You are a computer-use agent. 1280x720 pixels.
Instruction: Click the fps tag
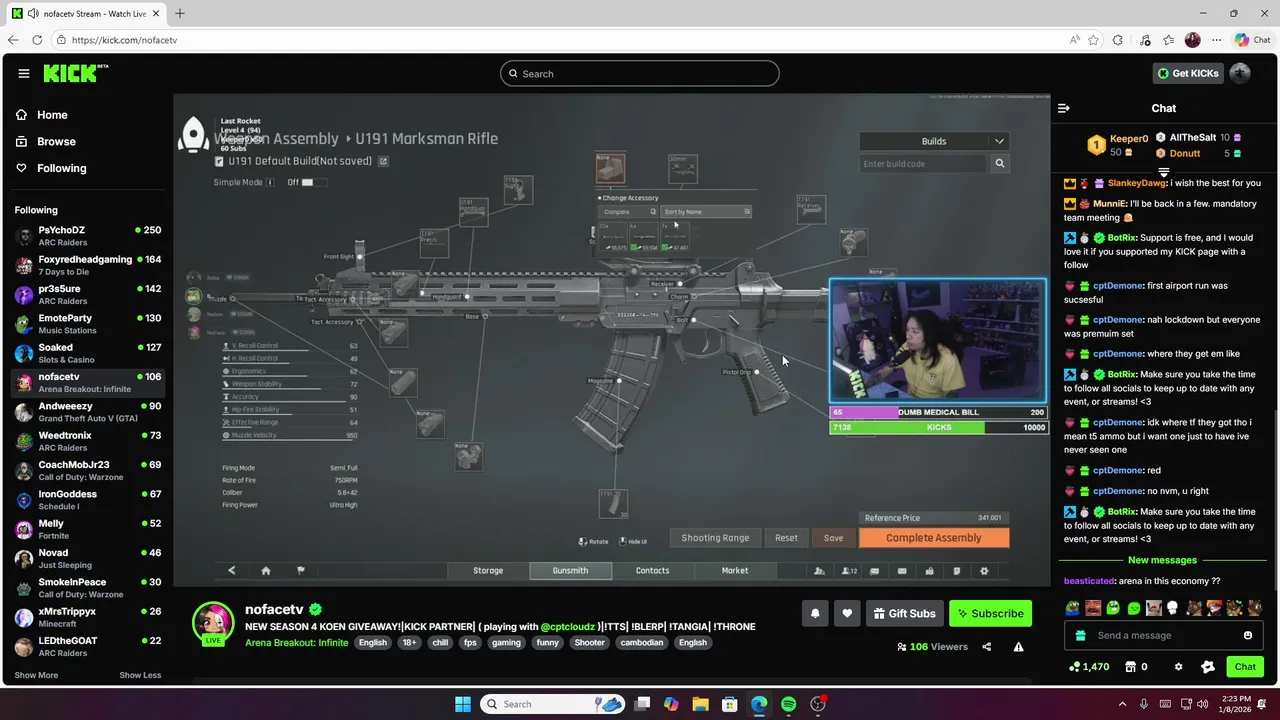click(x=470, y=643)
